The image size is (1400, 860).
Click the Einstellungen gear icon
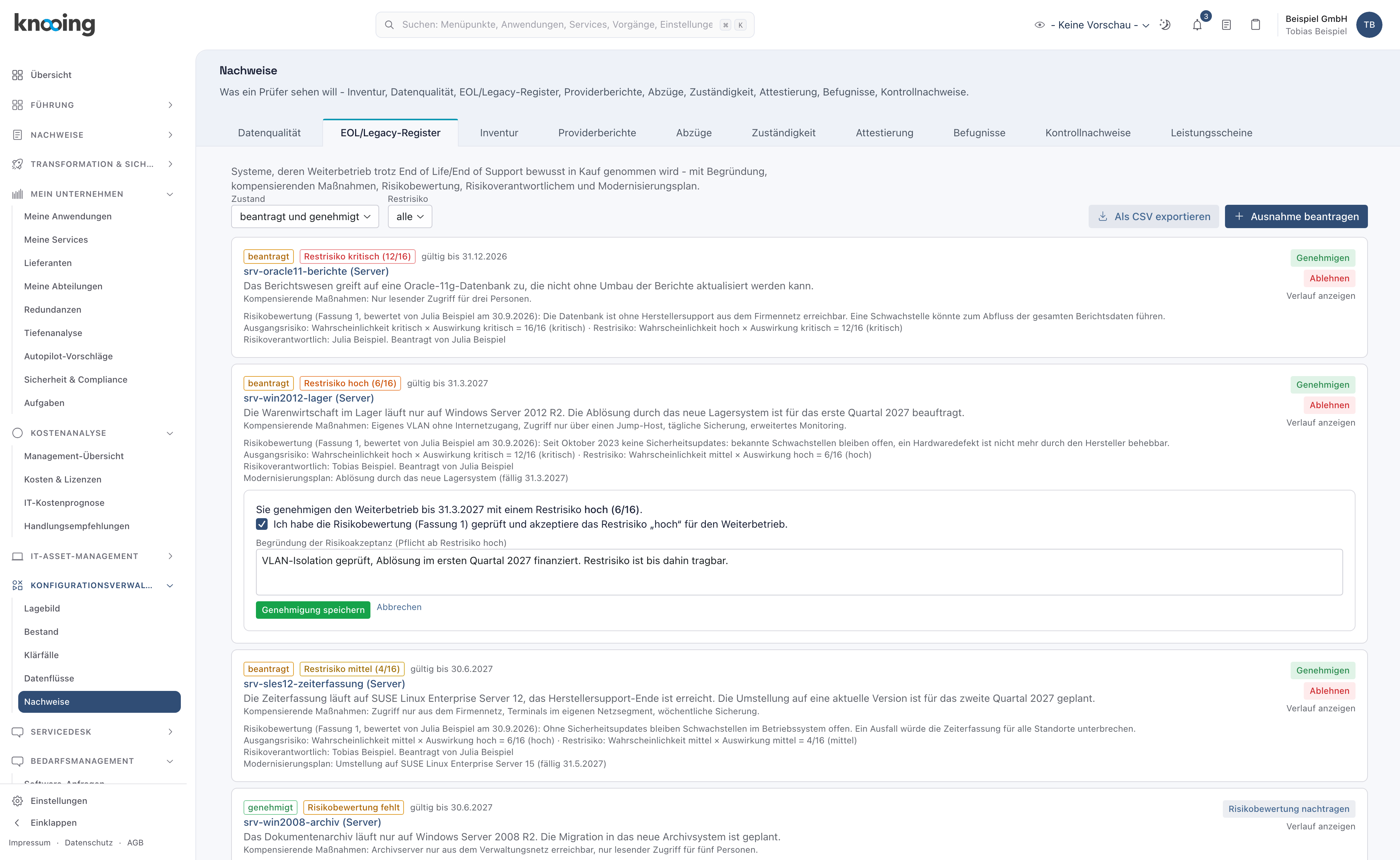coord(17,801)
